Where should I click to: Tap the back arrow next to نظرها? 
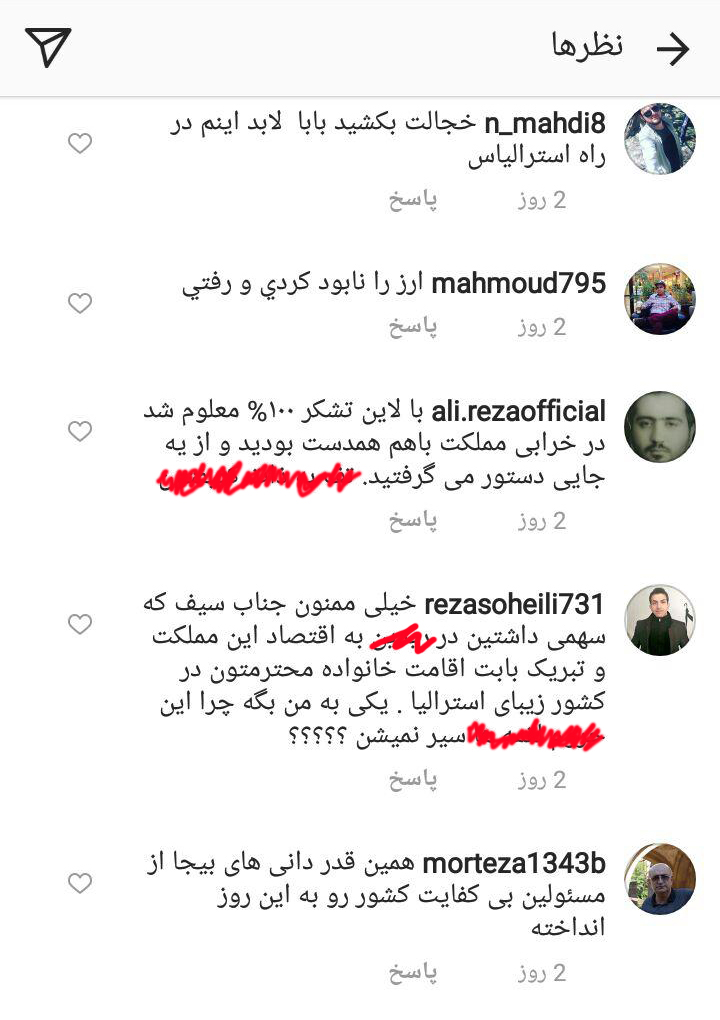(673, 48)
